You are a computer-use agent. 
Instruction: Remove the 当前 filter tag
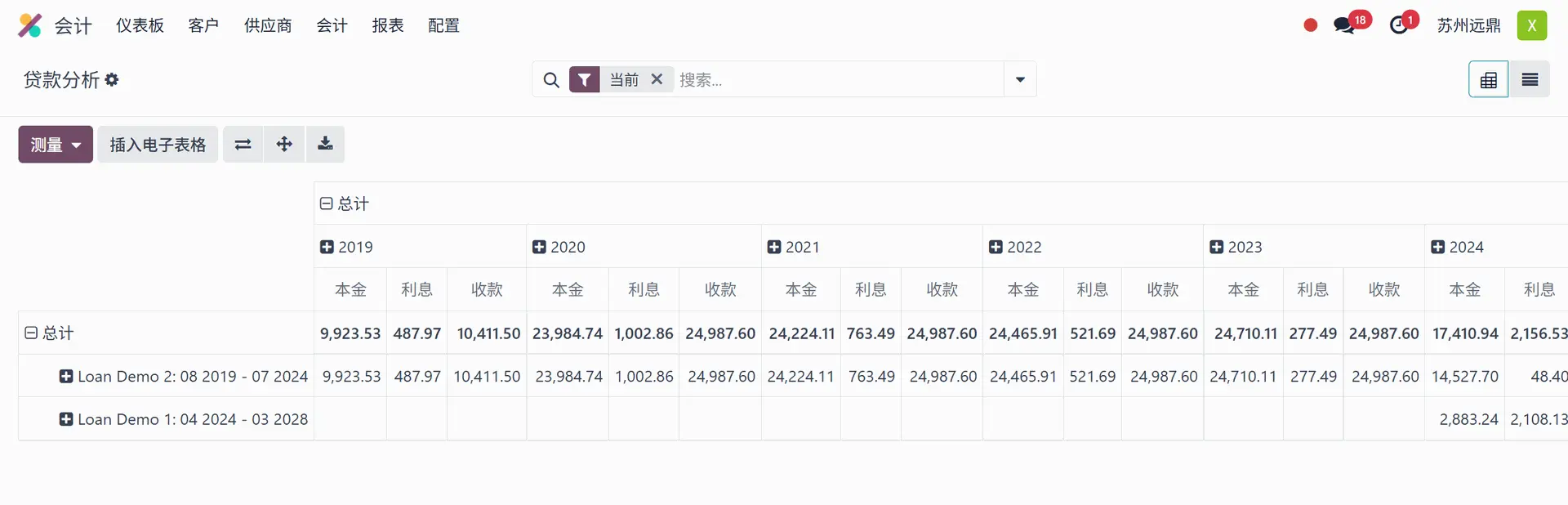click(x=657, y=79)
